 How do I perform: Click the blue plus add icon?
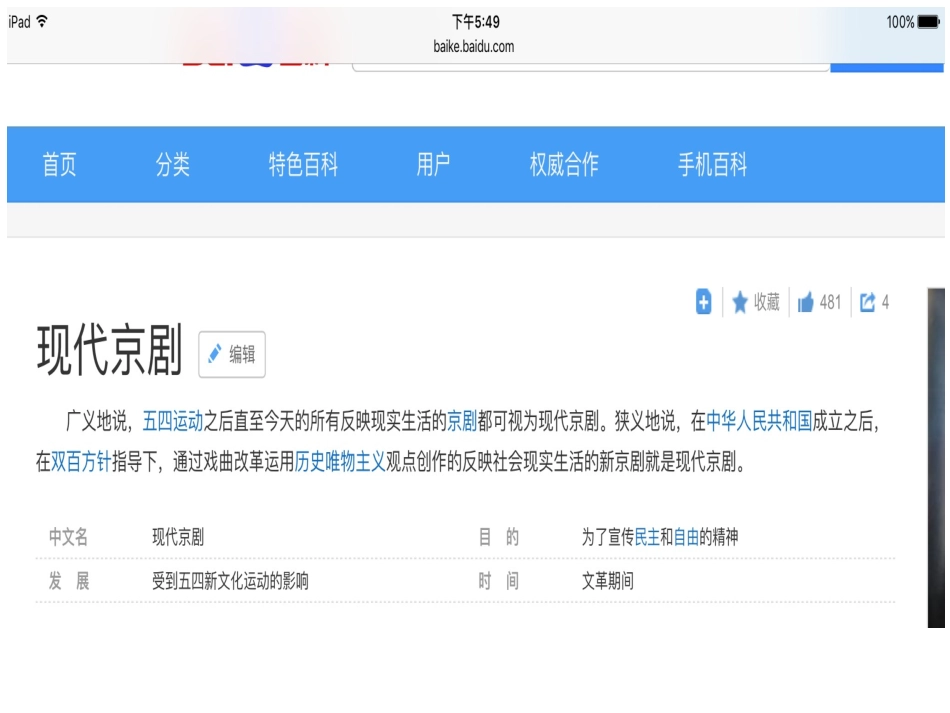703,302
